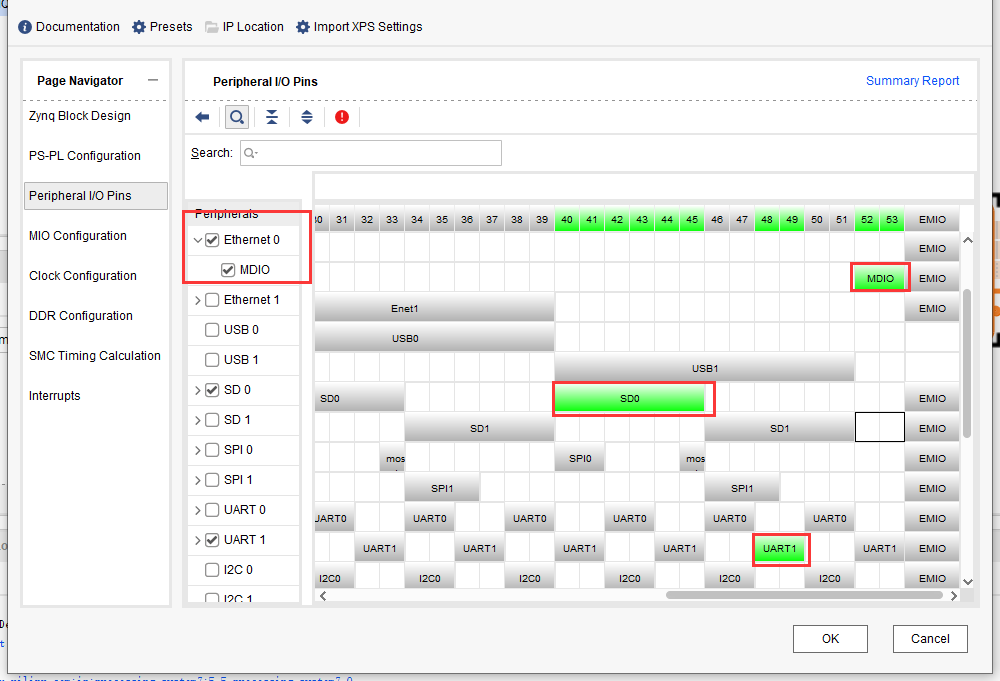Click pin 53 column header
Viewport: 1000px width, 681px height.
(892, 219)
